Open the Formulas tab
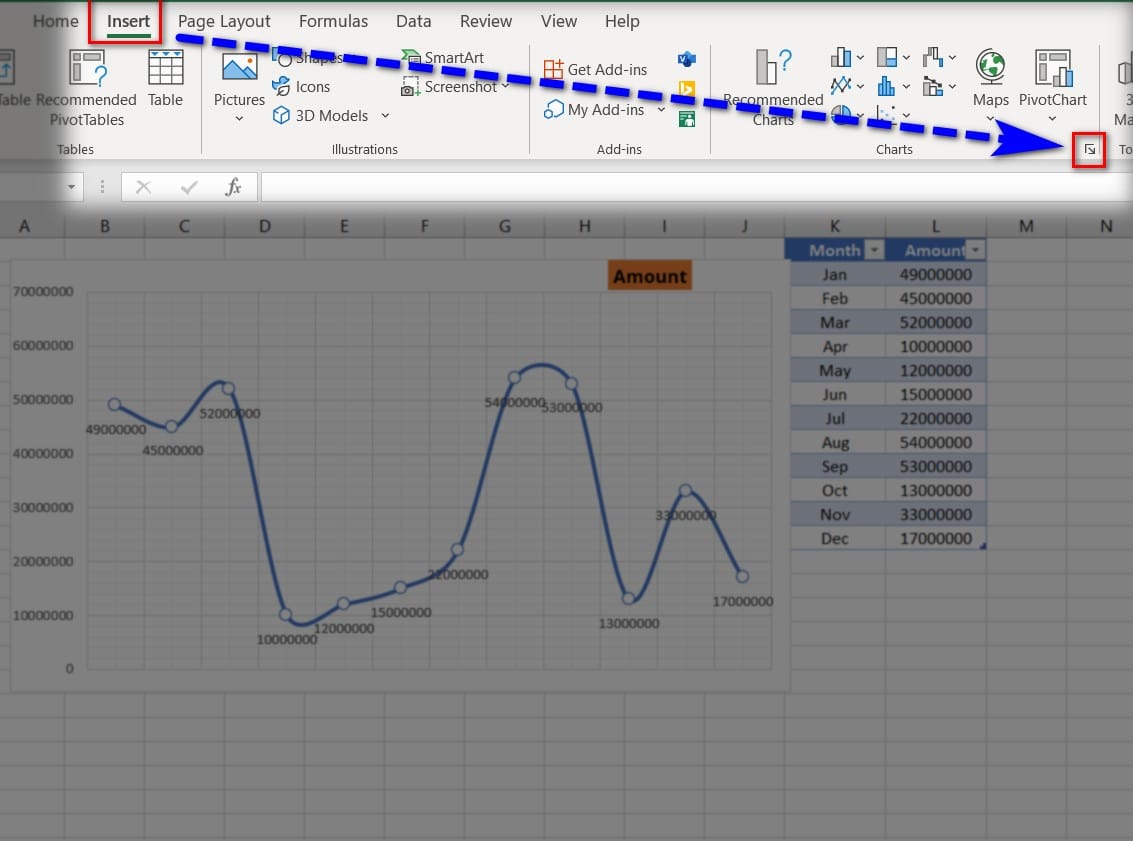 (x=333, y=21)
